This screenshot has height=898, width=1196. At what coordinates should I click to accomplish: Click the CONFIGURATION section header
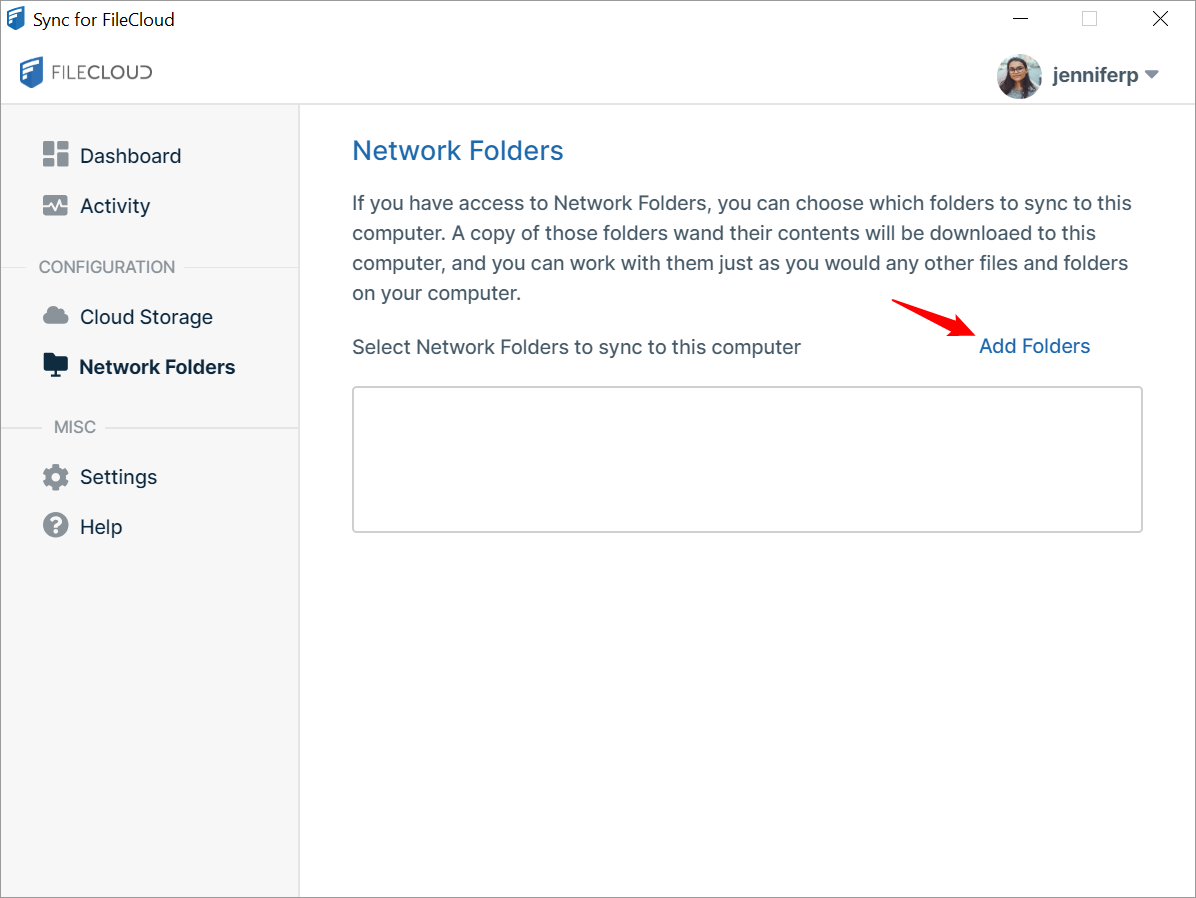(x=106, y=267)
